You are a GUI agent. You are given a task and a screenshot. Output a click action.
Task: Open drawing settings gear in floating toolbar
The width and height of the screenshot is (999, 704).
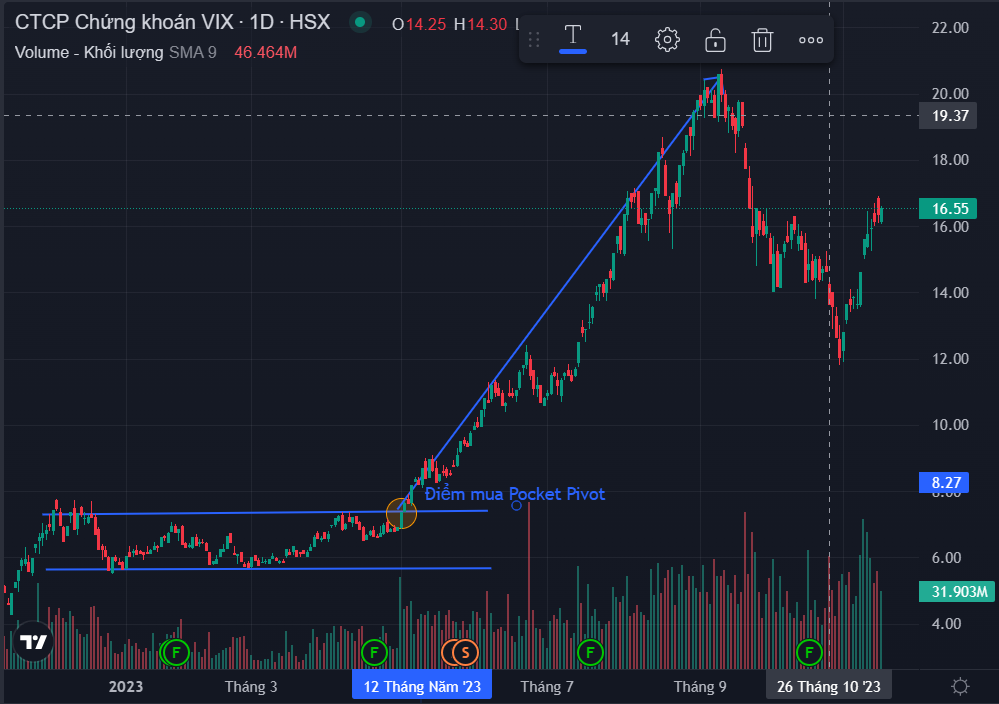(x=667, y=40)
